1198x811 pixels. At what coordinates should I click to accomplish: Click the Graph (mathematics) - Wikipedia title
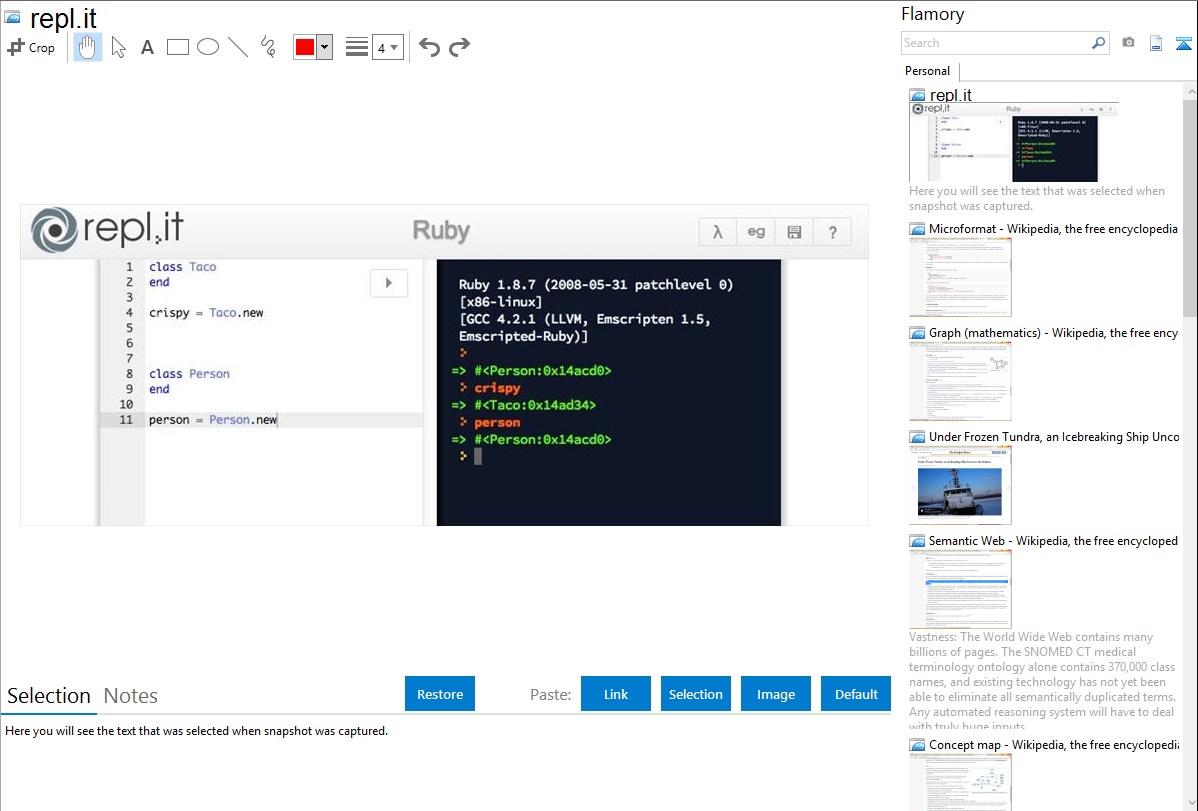1053,333
